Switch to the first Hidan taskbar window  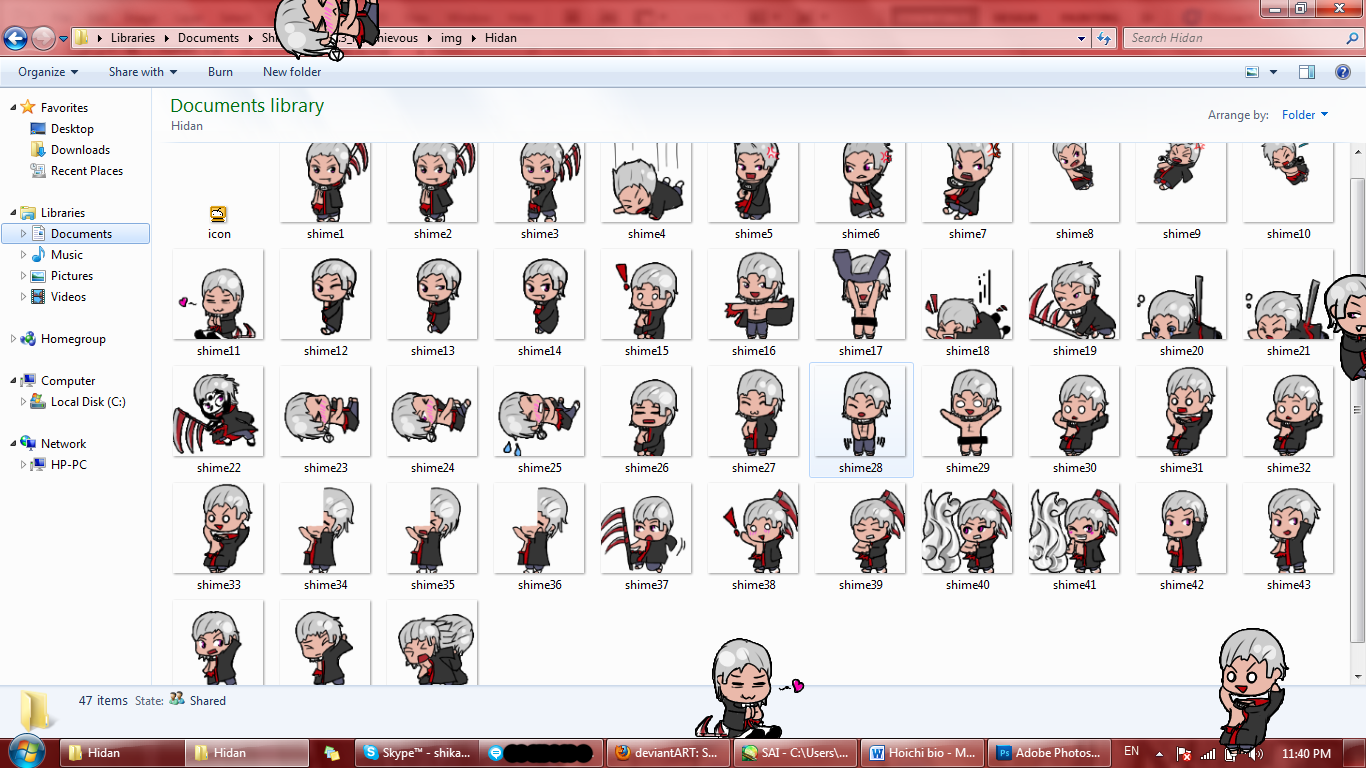[123, 753]
